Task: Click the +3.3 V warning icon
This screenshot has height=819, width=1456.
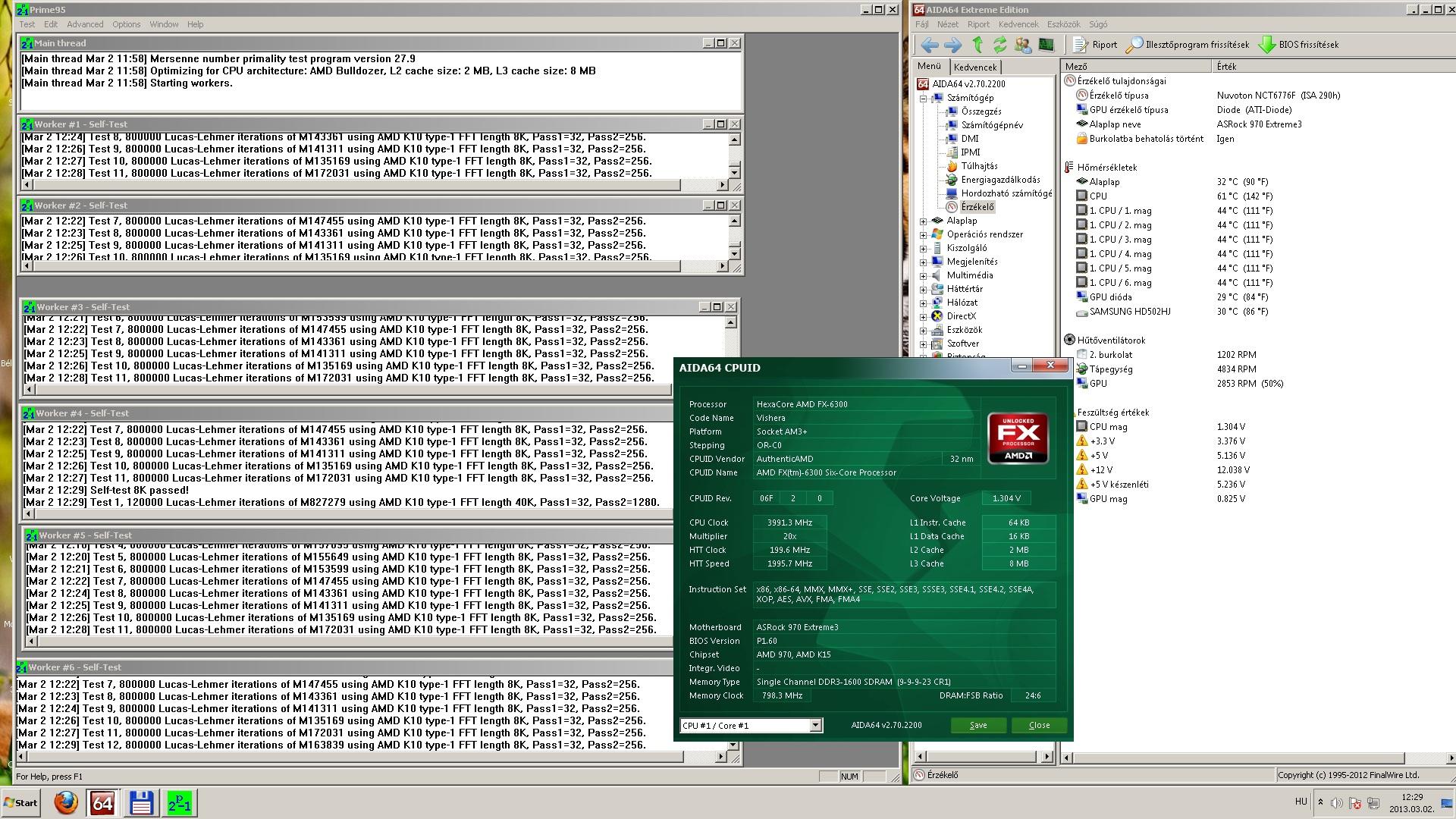Action: pos(1082,441)
